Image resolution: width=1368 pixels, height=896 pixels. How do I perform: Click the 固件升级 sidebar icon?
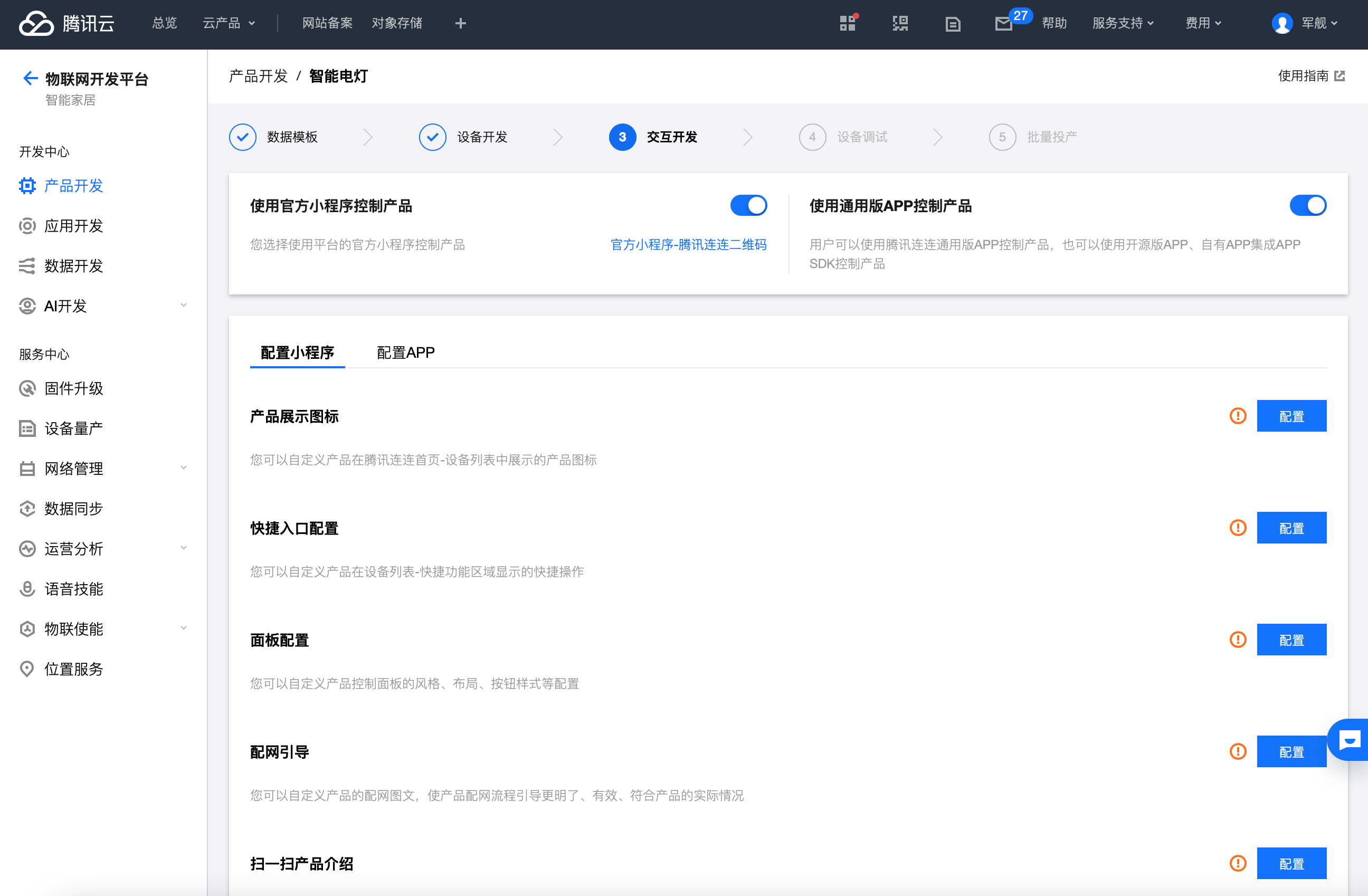(x=27, y=388)
